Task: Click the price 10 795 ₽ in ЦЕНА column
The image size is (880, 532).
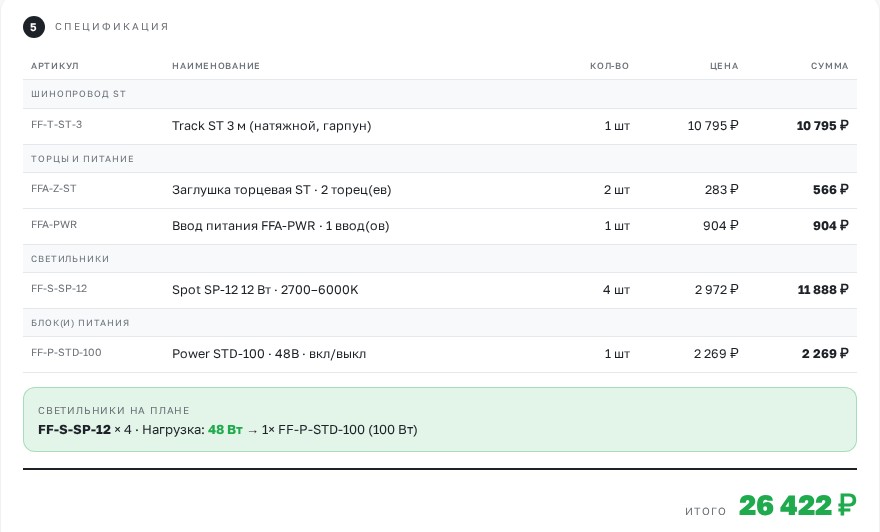Action: point(713,126)
